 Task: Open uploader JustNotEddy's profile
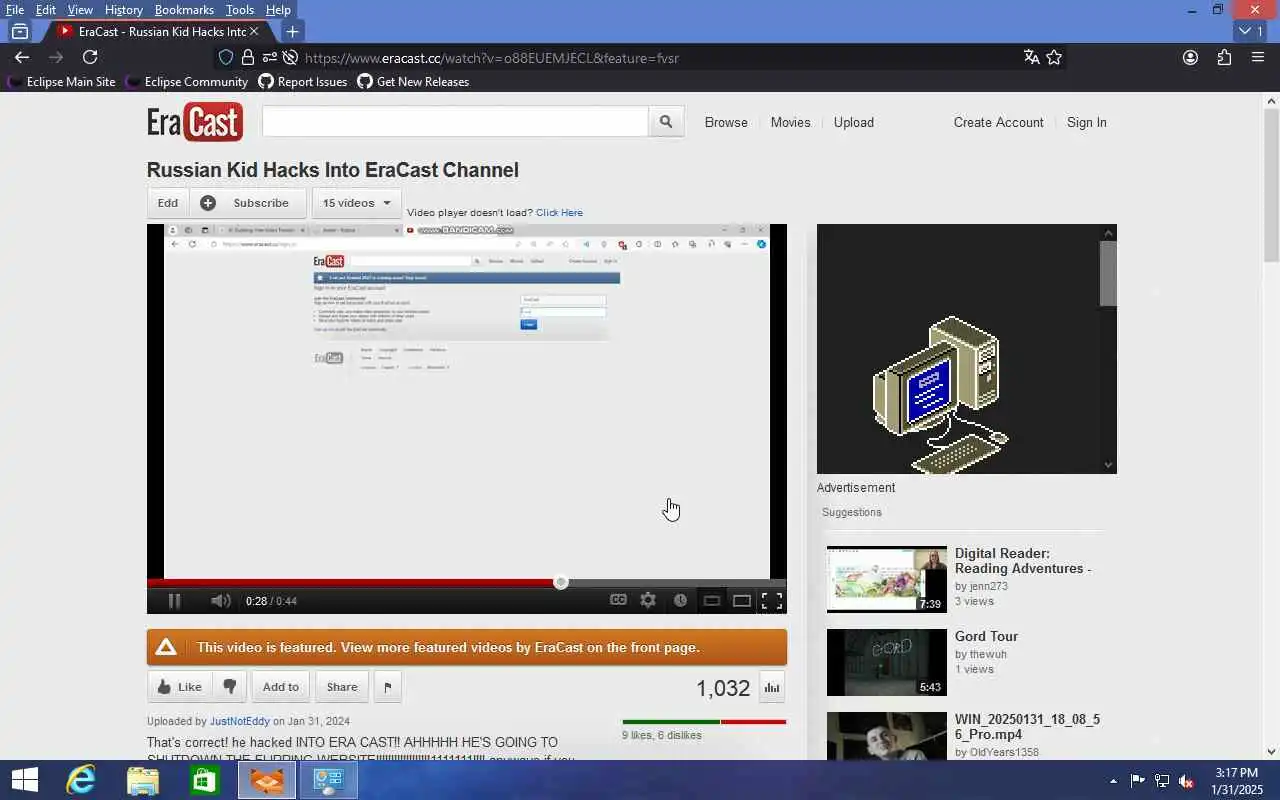(x=240, y=721)
